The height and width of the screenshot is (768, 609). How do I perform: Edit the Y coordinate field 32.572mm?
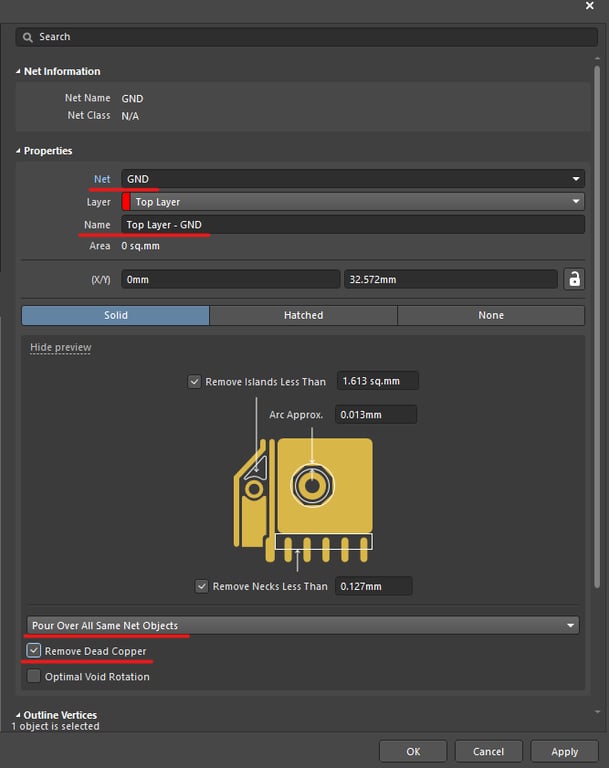(x=451, y=279)
